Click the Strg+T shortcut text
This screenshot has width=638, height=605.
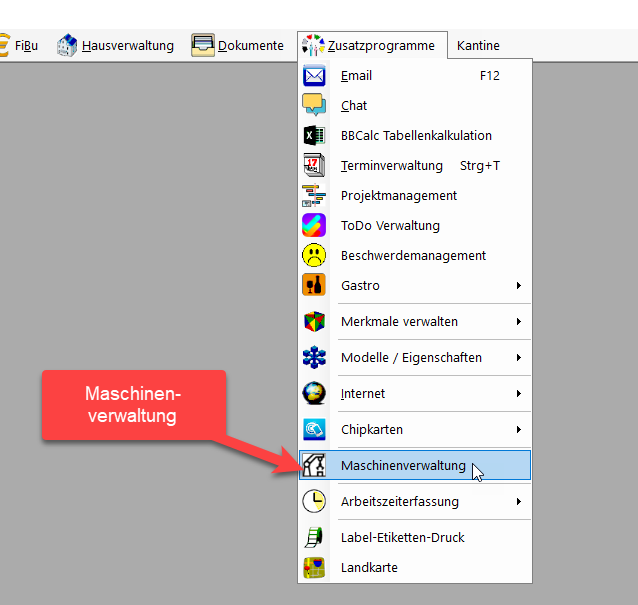tap(480, 166)
